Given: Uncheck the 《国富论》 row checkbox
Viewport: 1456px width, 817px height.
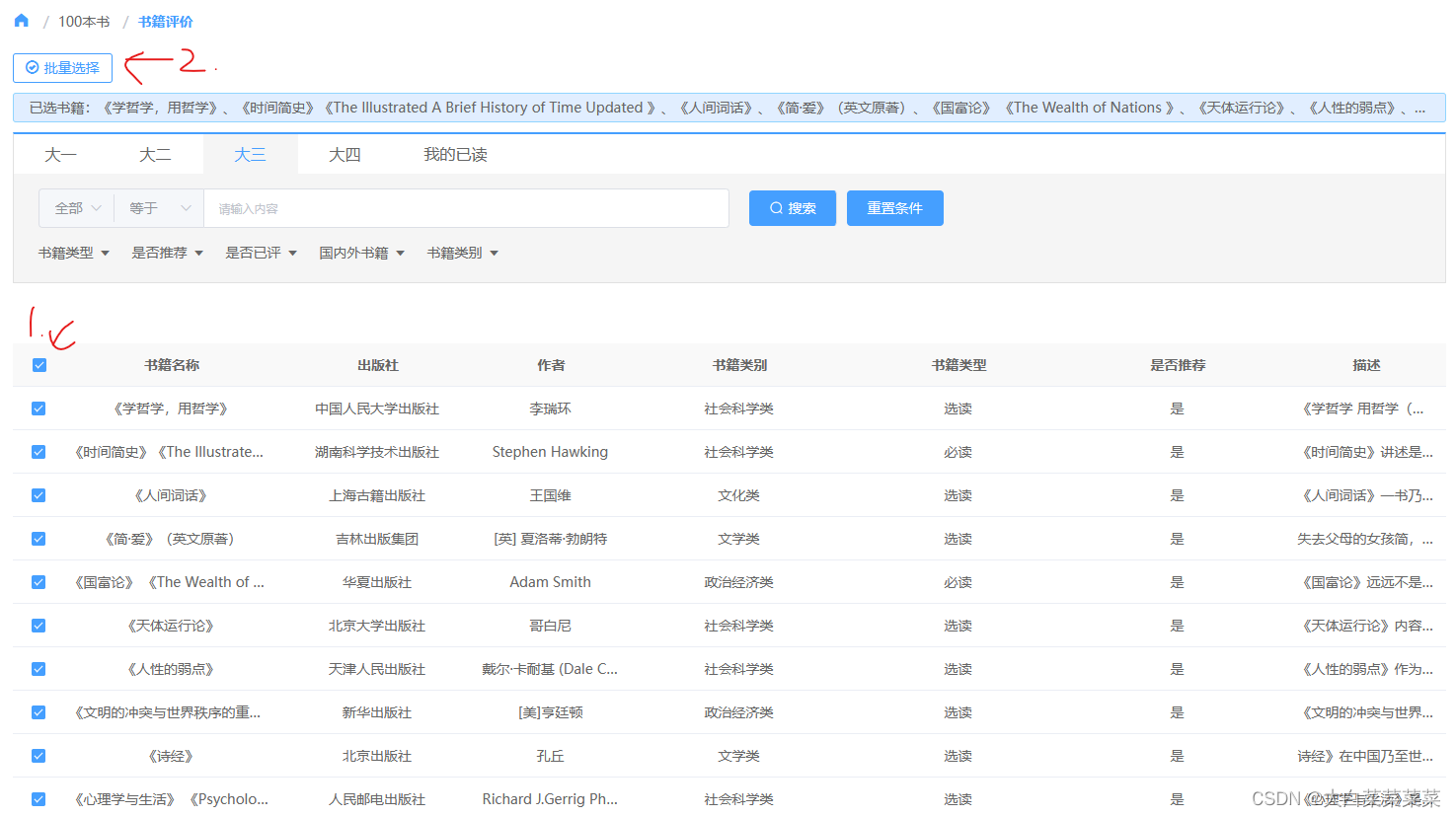Looking at the screenshot, I should [x=38, y=582].
